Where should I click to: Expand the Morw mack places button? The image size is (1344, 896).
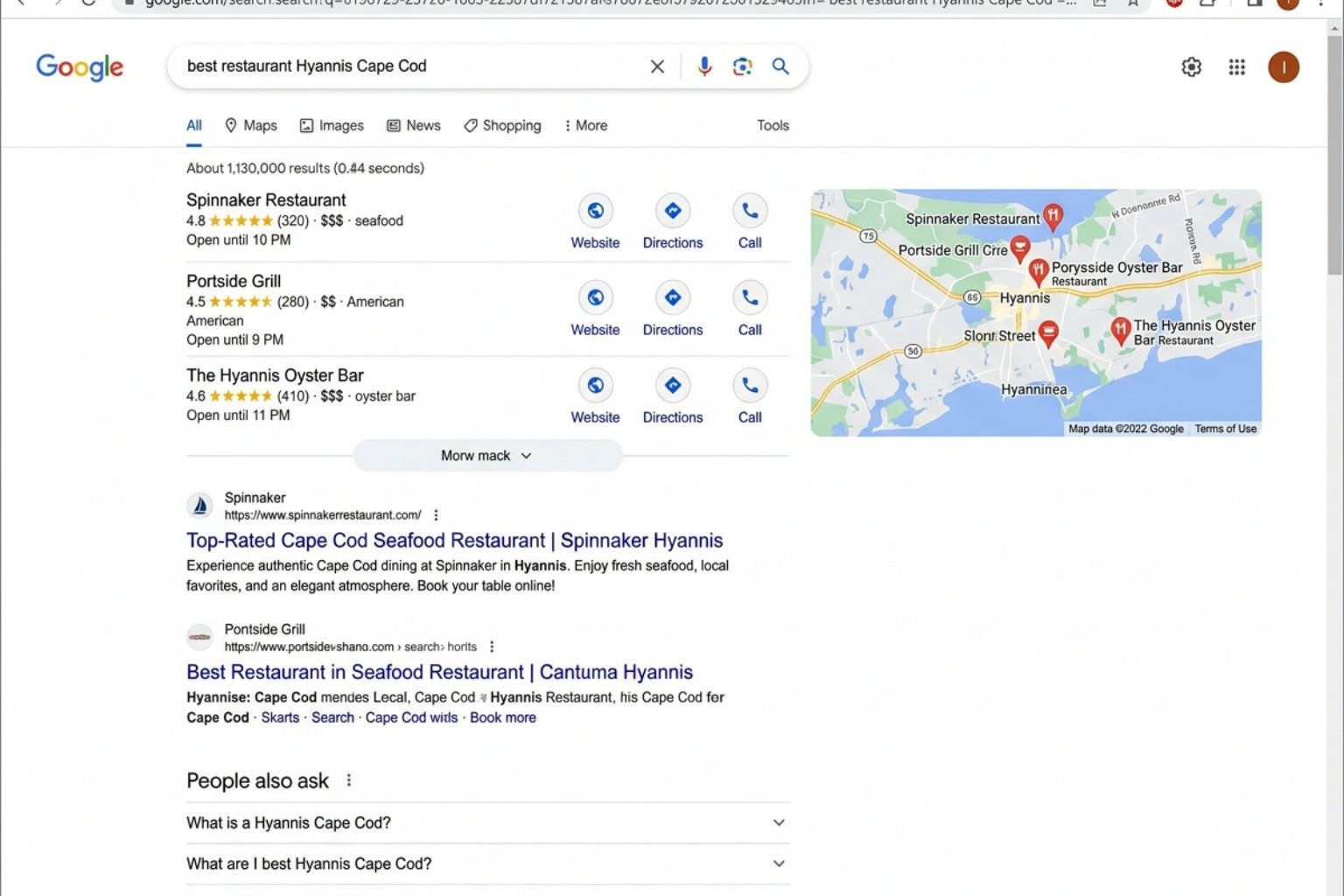(x=487, y=456)
